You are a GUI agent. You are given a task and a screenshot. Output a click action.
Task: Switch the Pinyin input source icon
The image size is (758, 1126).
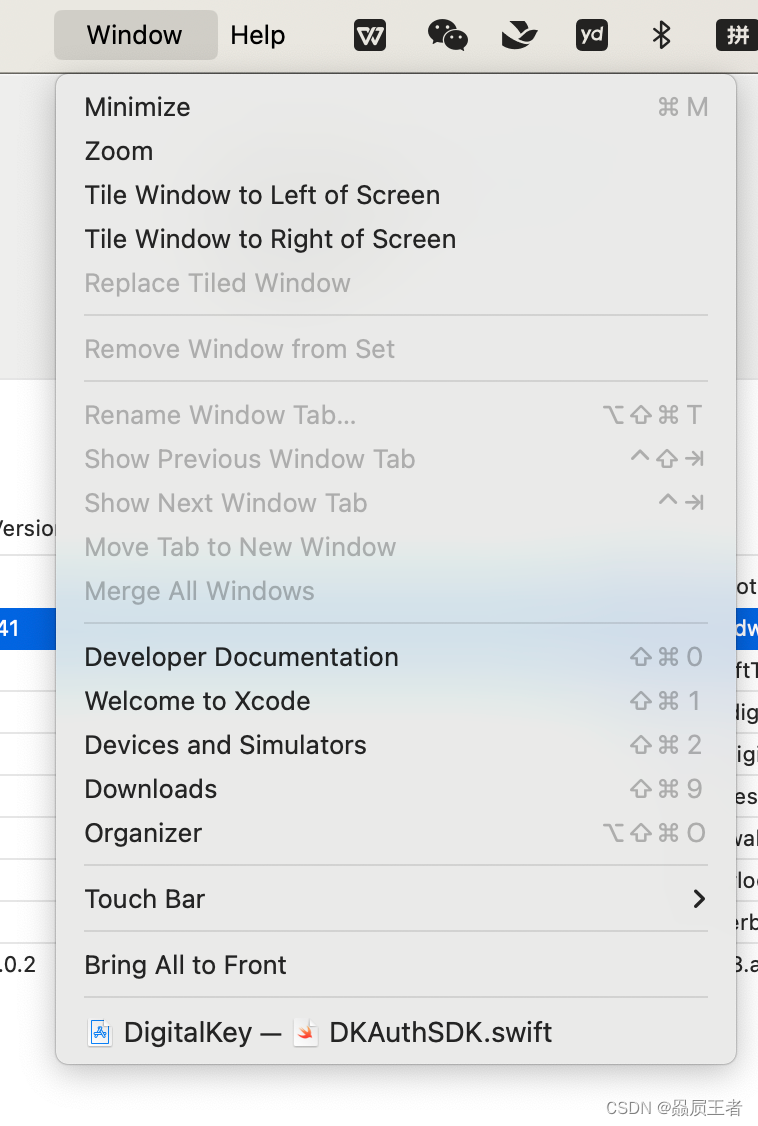tap(736, 34)
